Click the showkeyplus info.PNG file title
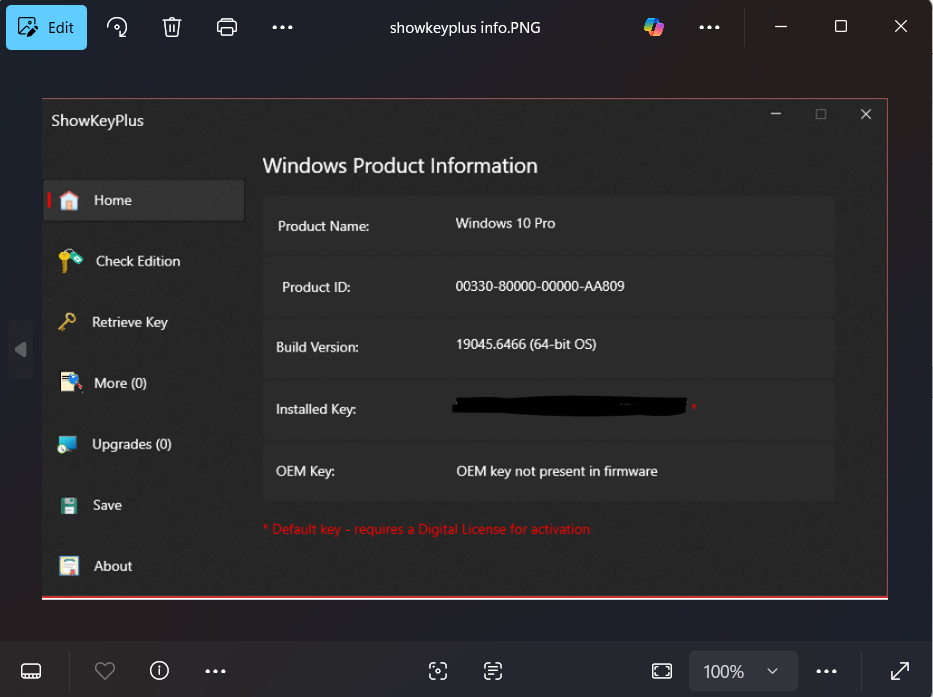 (x=465, y=28)
